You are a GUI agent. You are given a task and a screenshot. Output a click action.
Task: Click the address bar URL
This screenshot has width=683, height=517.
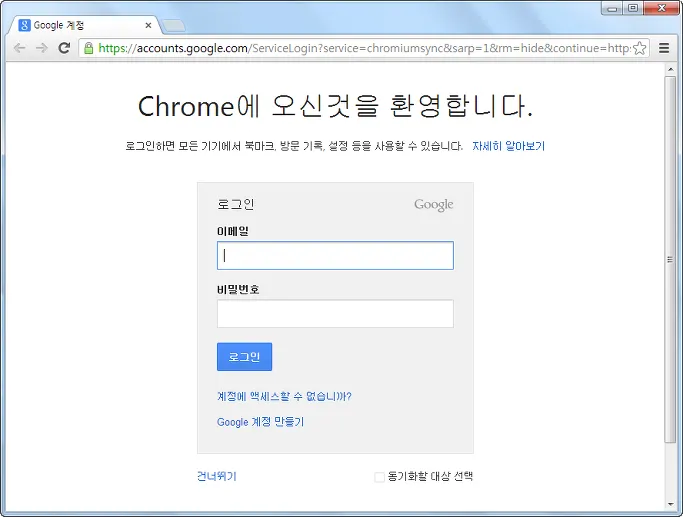pyautogui.click(x=364, y=48)
